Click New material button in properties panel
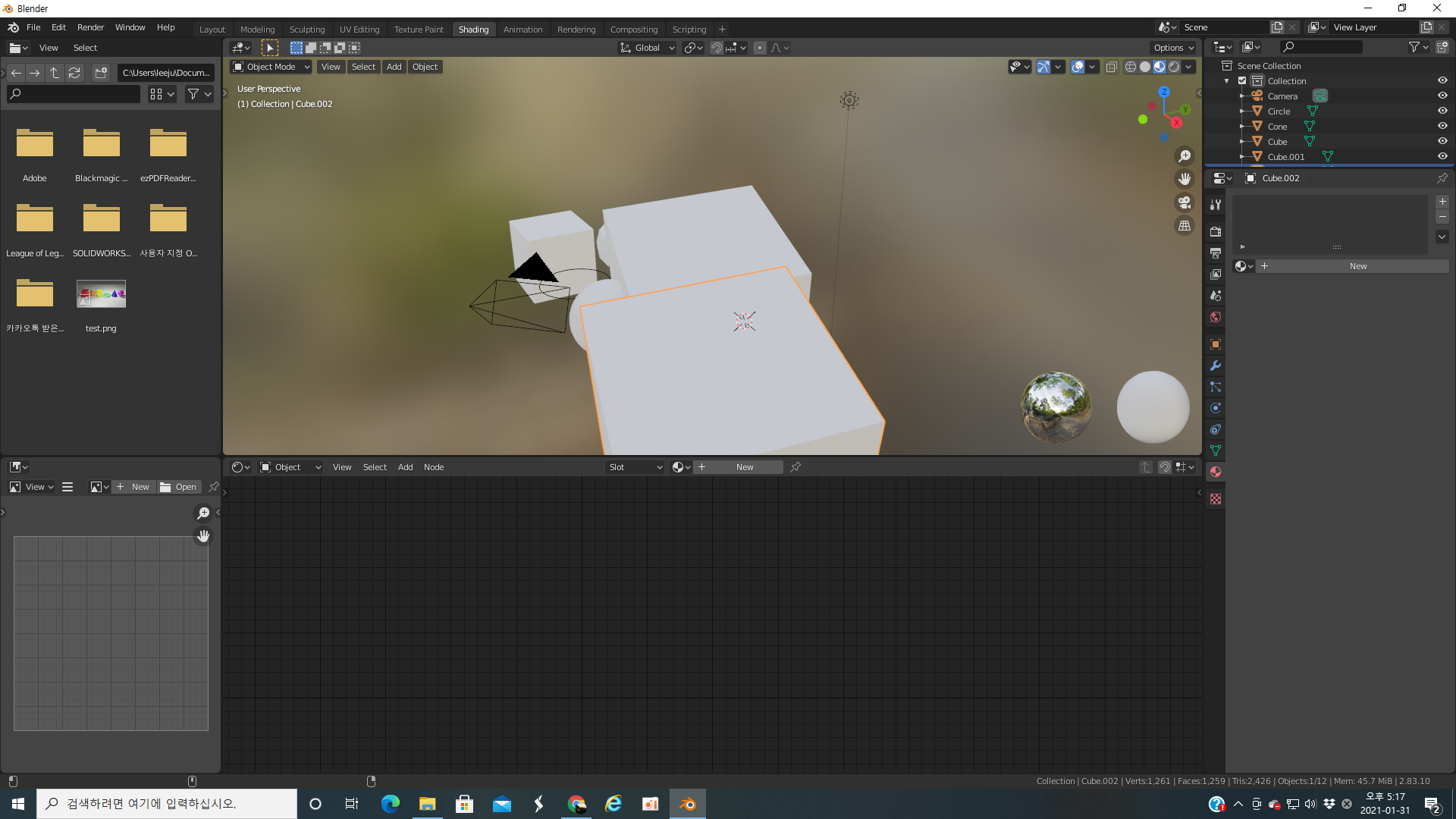Viewport: 1456px width, 819px height. click(1357, 266)
